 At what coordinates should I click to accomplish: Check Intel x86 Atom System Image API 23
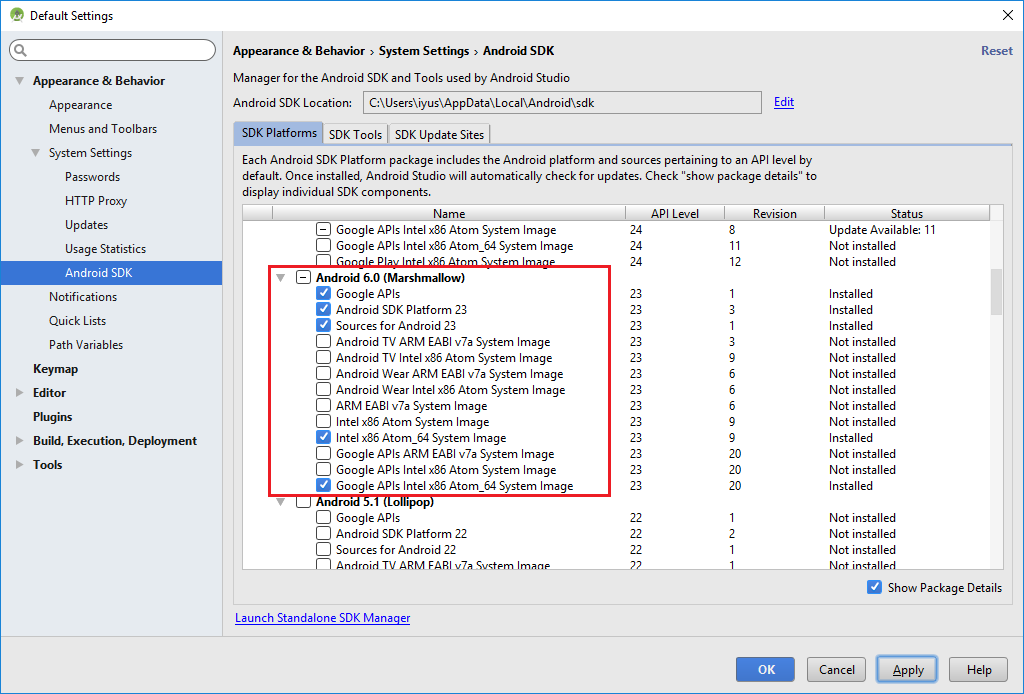[x=323, y=422]
